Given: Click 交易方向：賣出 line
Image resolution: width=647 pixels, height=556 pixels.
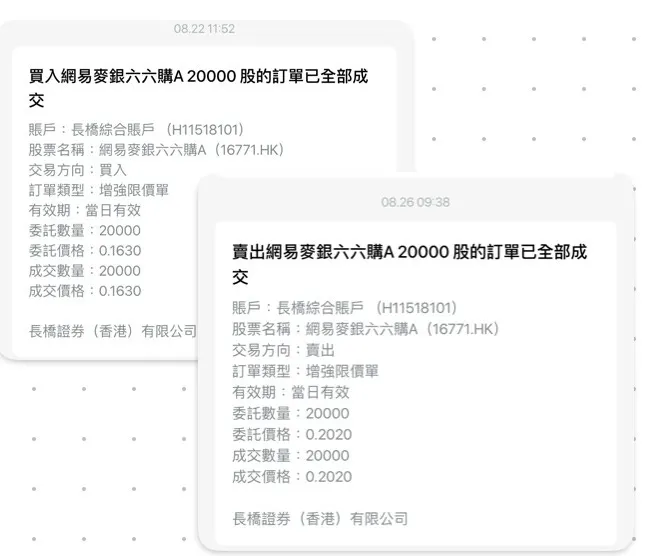Looking at the screenshot, I should pos(283,350).
